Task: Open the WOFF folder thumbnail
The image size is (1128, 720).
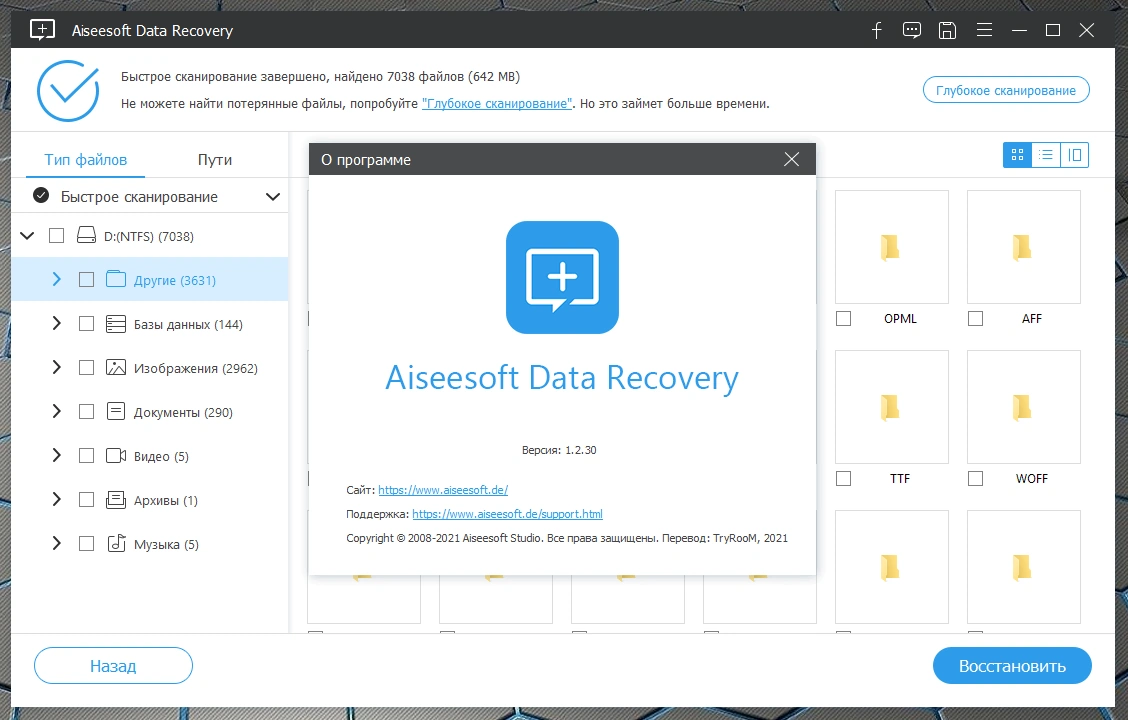Action: pyautogui.click(x=1024, y=406)
